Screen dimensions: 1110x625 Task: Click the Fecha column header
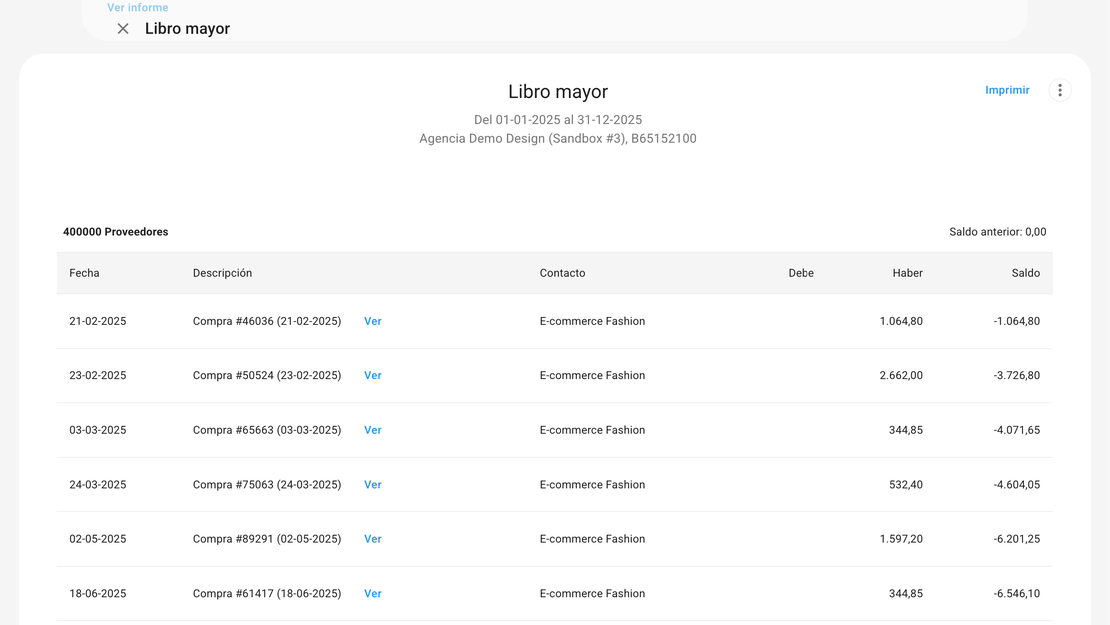[x=84, y=273]
